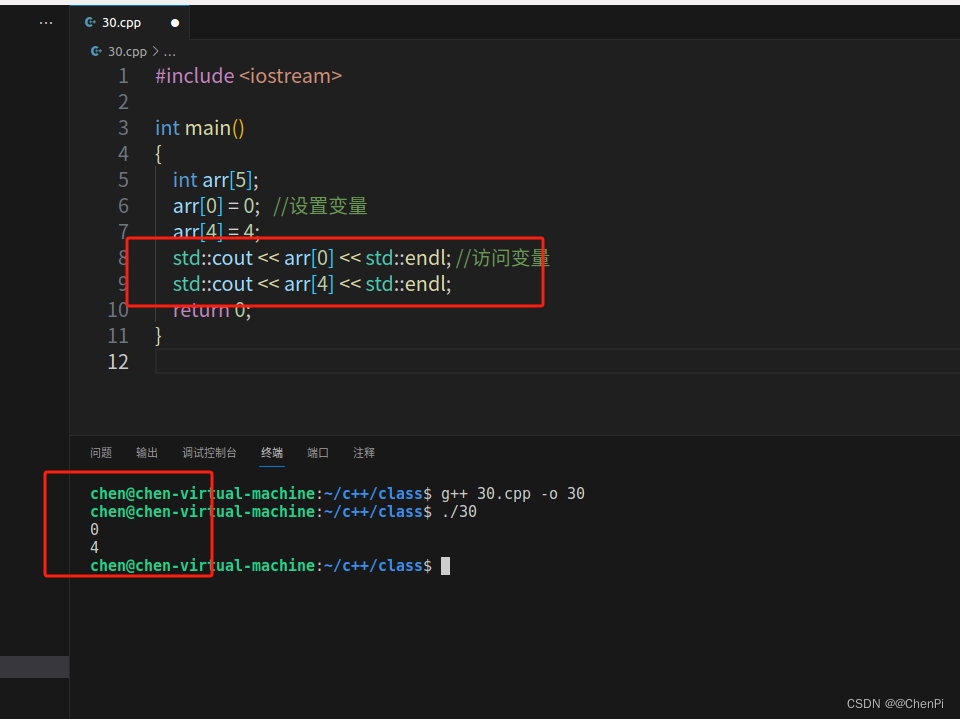The width and height of the screenshot is (960, 719).
Task: Open the 问题 panel tab
Action: click(x=101, y=453)
